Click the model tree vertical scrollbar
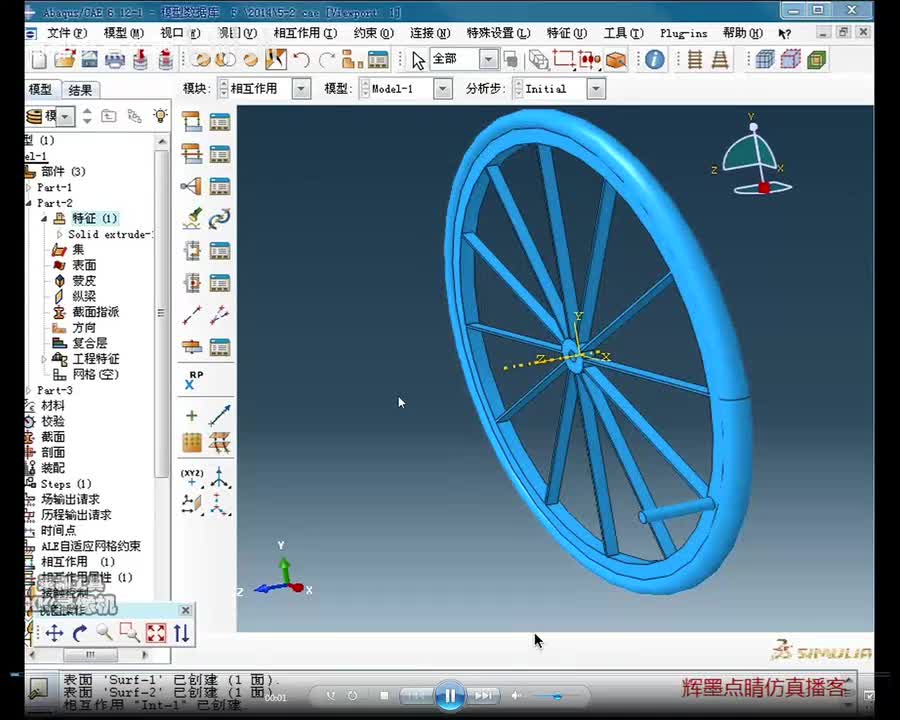The height and width of the screenshot is (720, 900). click(x=162, y=313)
